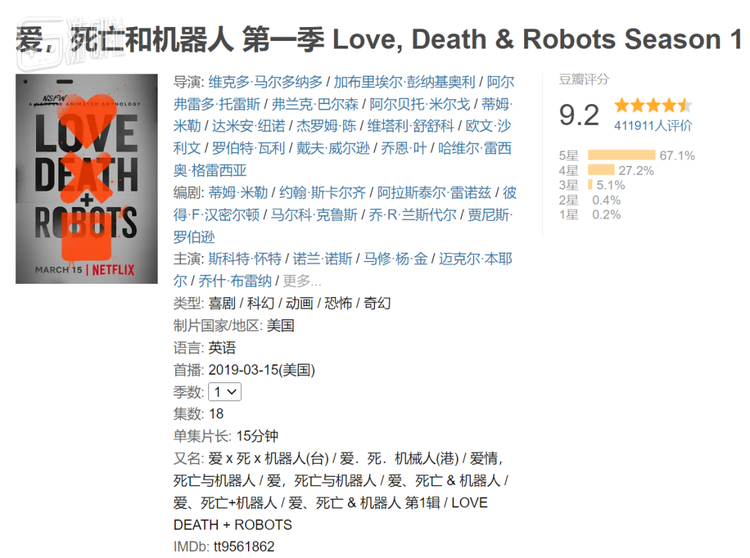This screenshot has width=750, height=558.
Task: Open actor 斯科特·怀特 link
Action: (x=244, y=259)
